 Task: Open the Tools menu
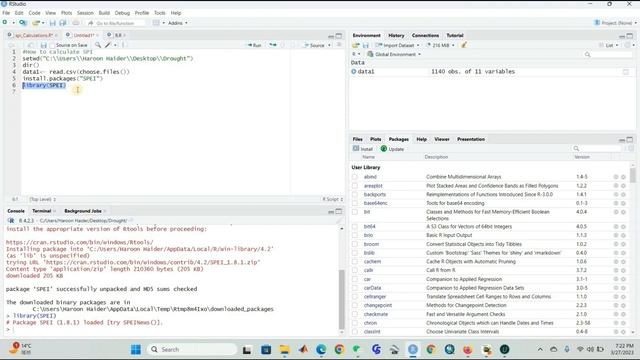pos(160,13)
